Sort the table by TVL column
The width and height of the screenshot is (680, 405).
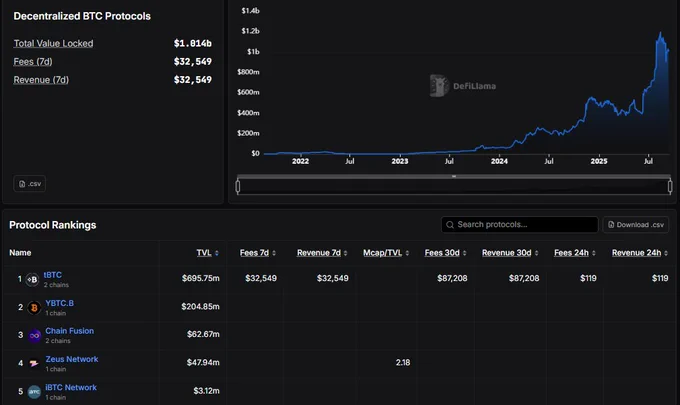(x=207, y=253)
